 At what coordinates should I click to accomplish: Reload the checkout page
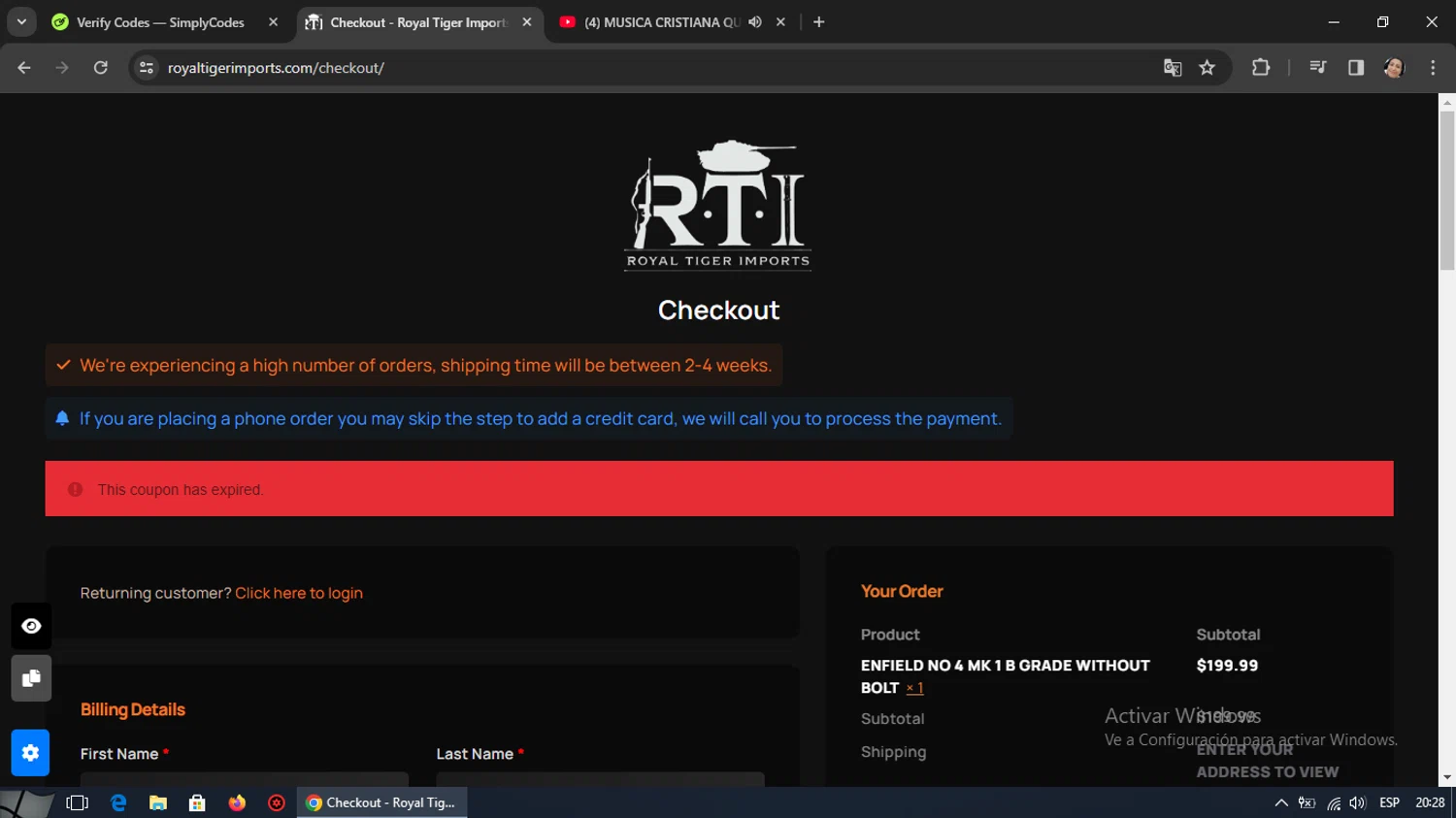coord(100,68)
